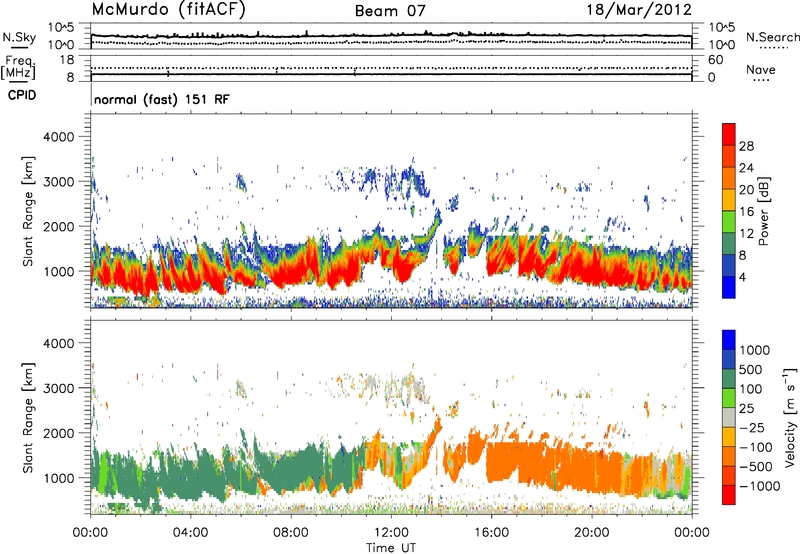Pick the orange −500 to −100 Velocity segment

729,456
